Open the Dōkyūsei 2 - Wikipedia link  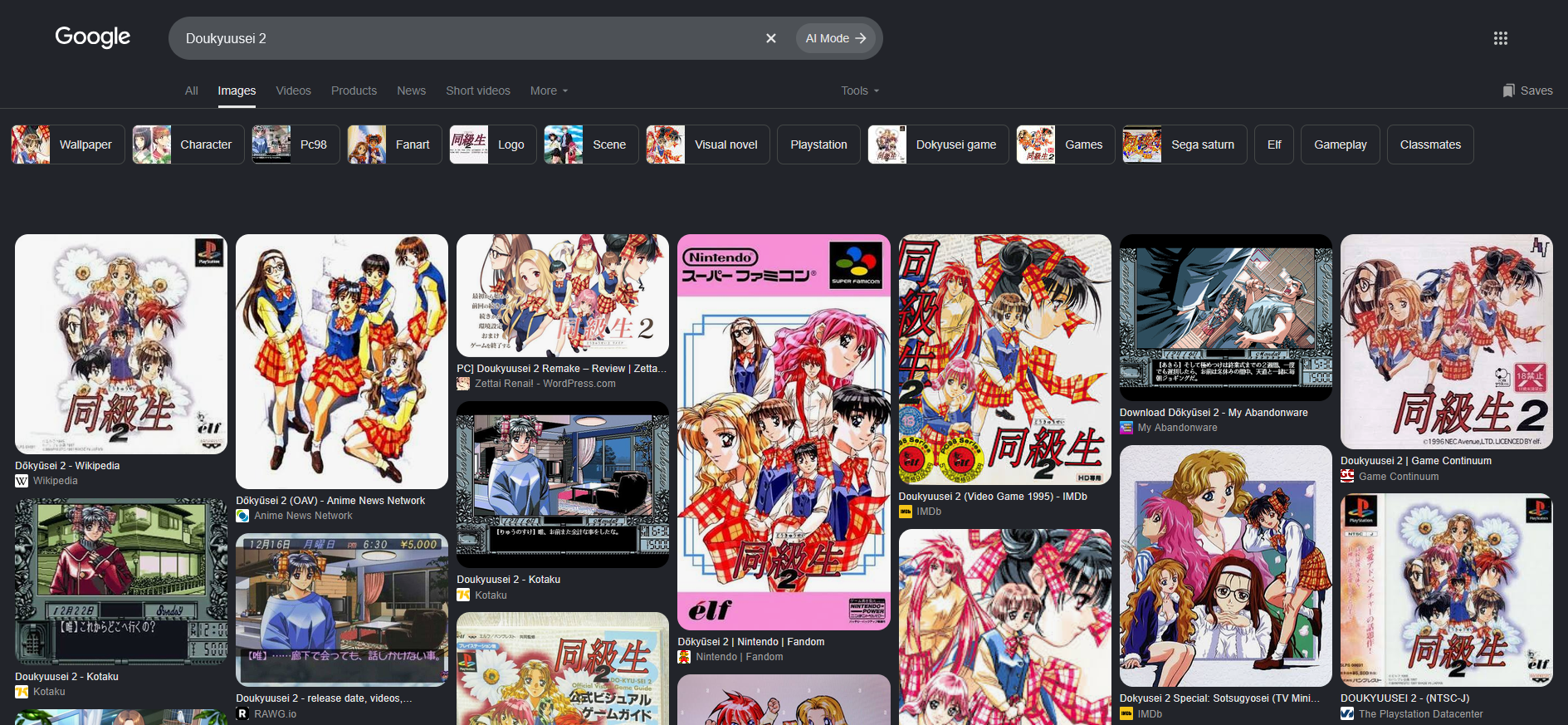point(67,466)
